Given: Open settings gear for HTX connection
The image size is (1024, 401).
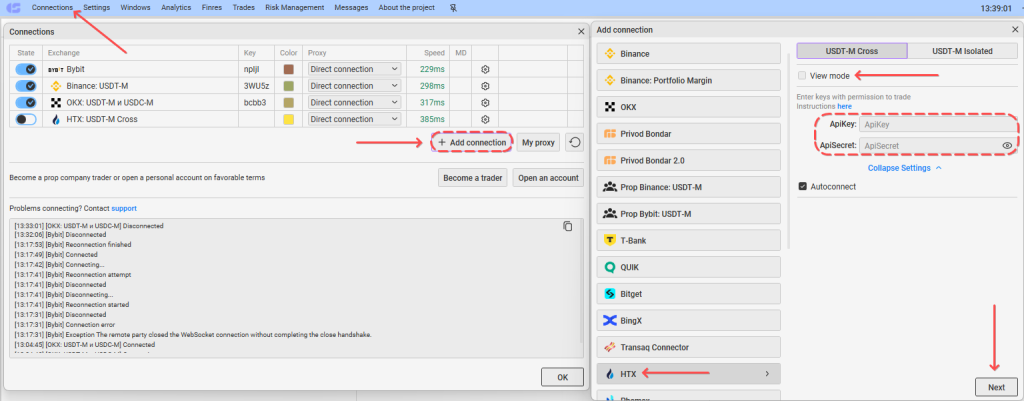Looking at the screenshot, I should pos(485,120).
